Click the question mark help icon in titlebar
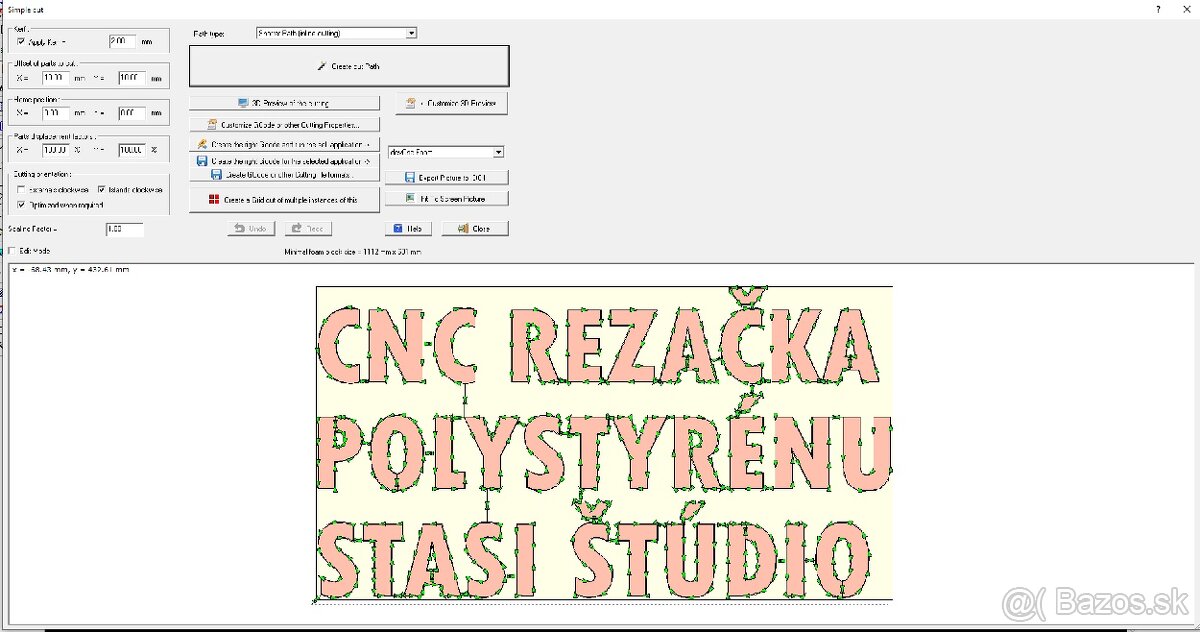 (x=1157, y=9)
